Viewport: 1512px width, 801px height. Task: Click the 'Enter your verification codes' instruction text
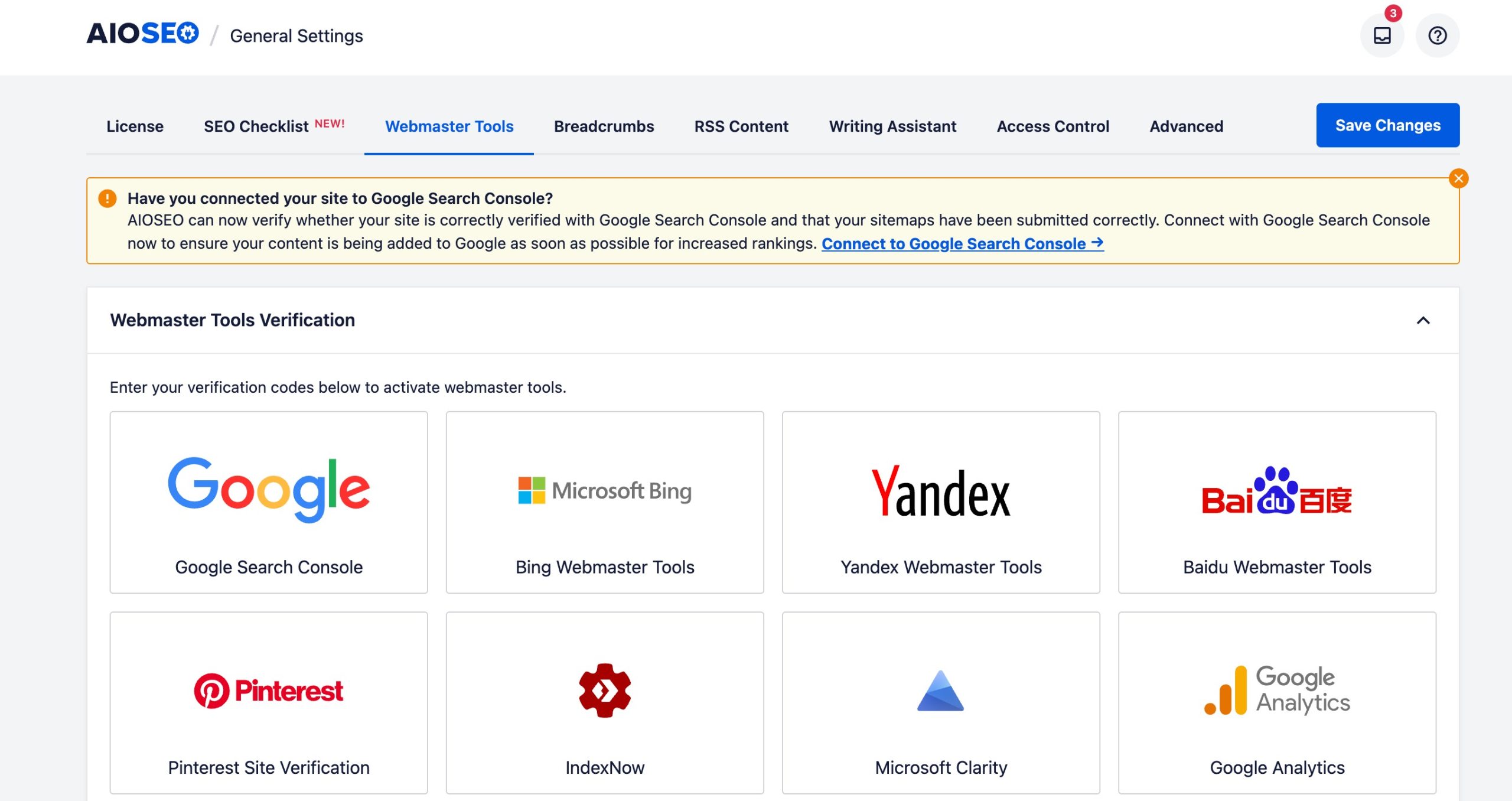pyautogui.click(x=338, y=388)
